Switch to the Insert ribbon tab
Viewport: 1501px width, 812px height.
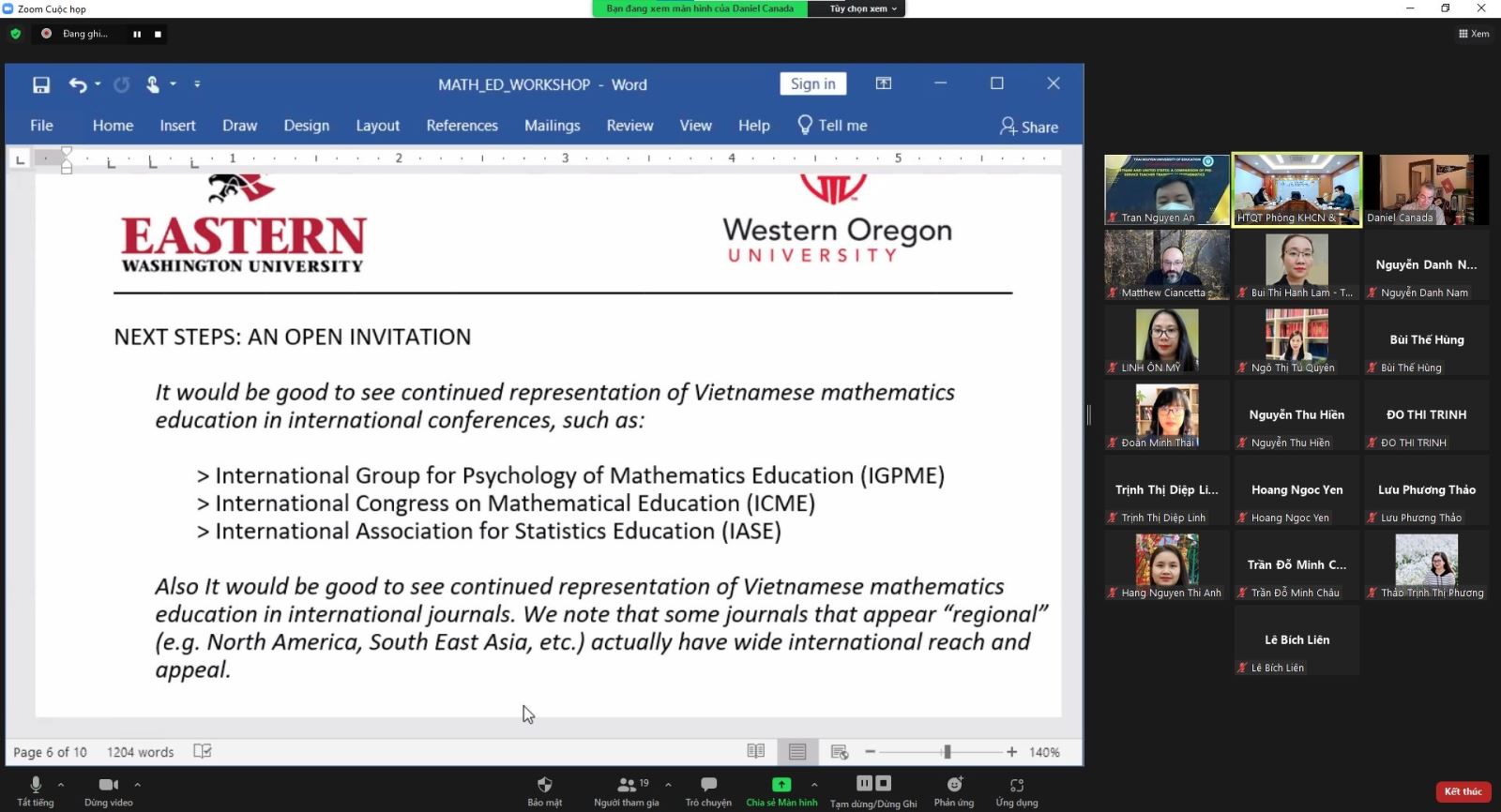(177, 126)
